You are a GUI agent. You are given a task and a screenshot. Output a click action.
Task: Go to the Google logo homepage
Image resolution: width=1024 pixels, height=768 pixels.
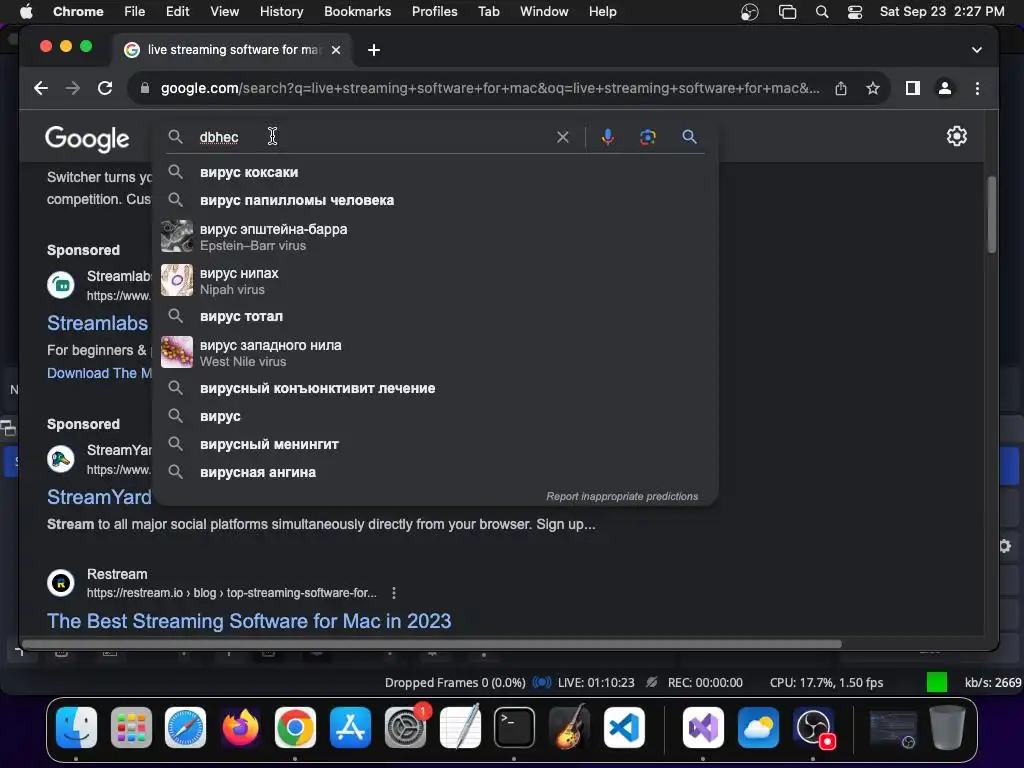click(x=87, y=138)
